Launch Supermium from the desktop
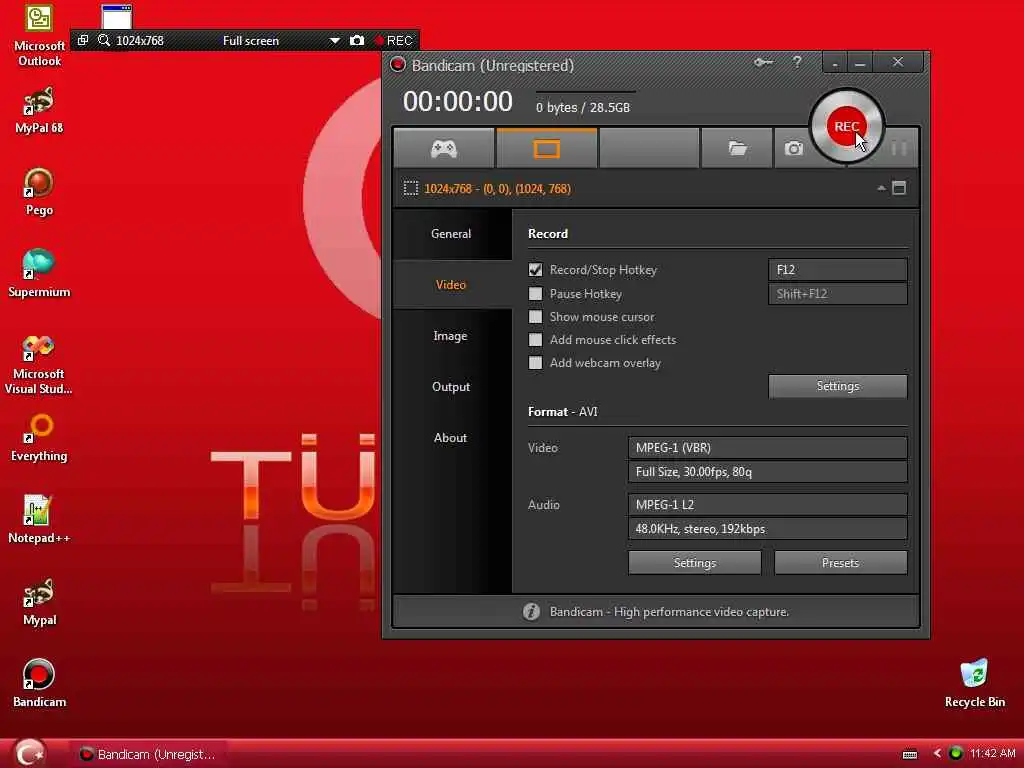 39,274
